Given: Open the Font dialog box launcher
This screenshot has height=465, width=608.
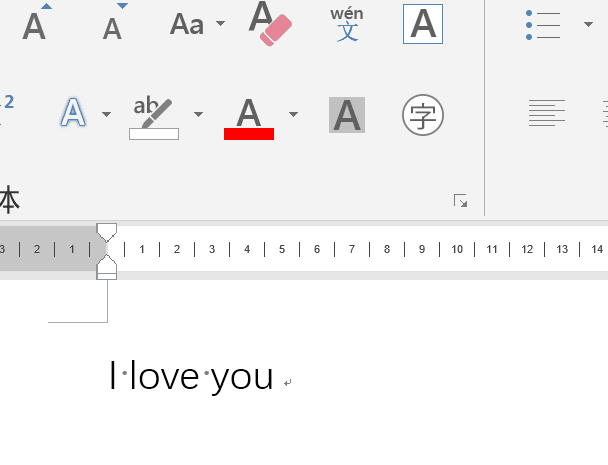Looking at the screenshot, I should pos(461,201).
